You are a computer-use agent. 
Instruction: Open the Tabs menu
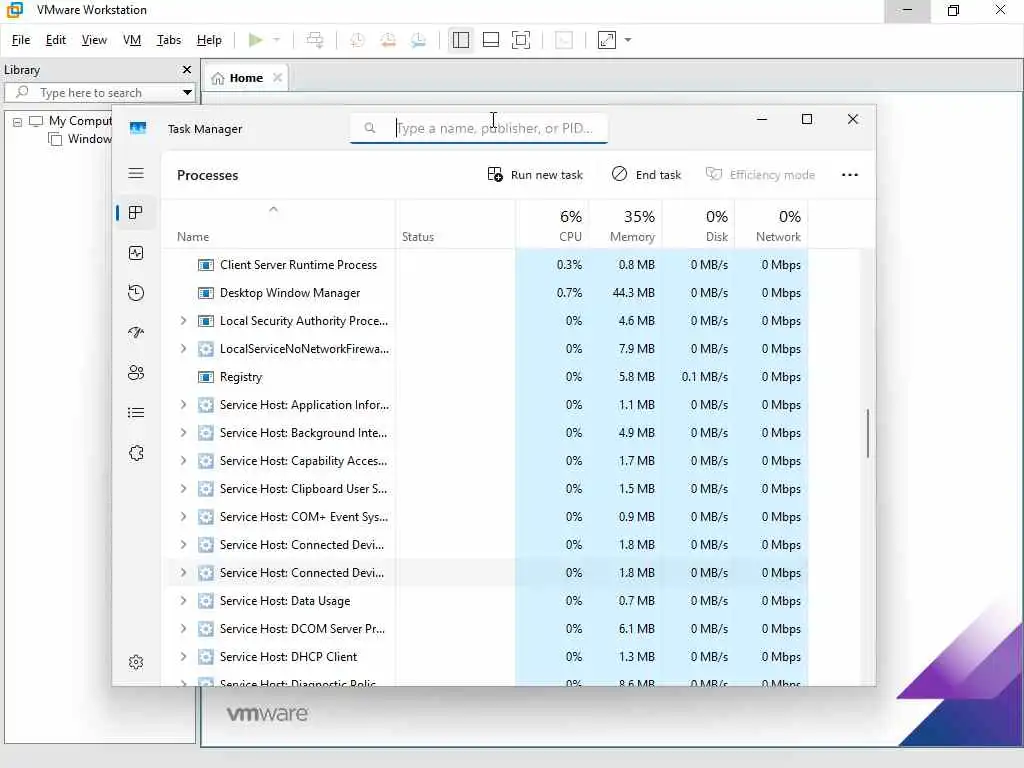(x=168, y=40)
